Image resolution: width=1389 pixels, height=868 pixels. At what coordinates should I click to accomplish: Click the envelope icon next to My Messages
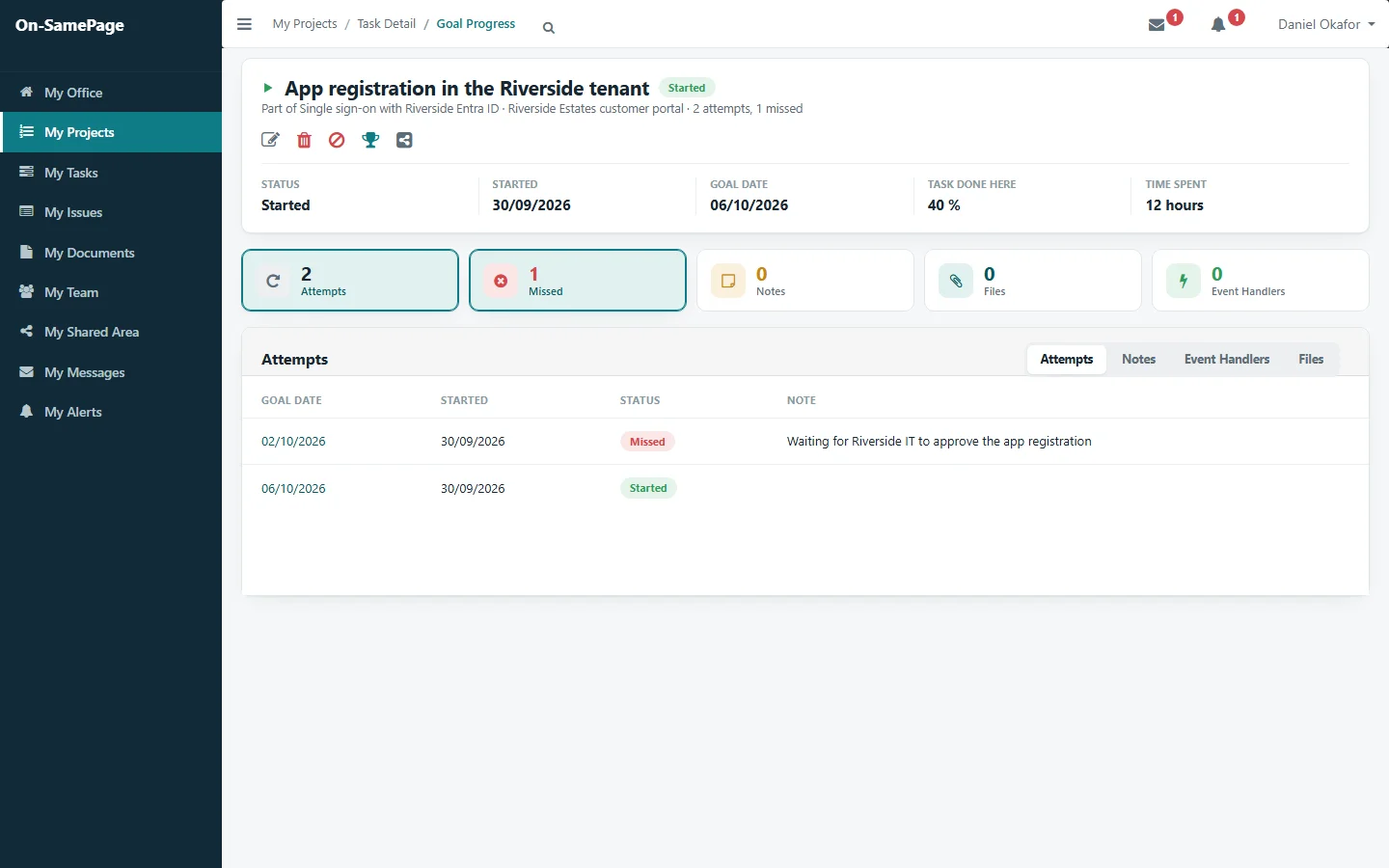click(x=27, y=371)
